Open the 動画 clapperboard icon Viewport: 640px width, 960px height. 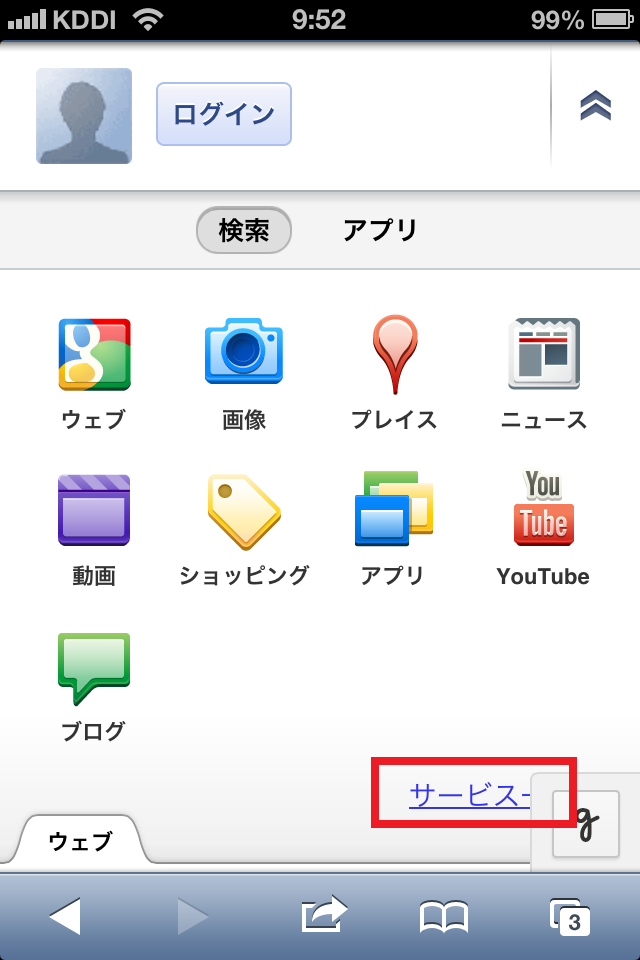click(94, 510)
